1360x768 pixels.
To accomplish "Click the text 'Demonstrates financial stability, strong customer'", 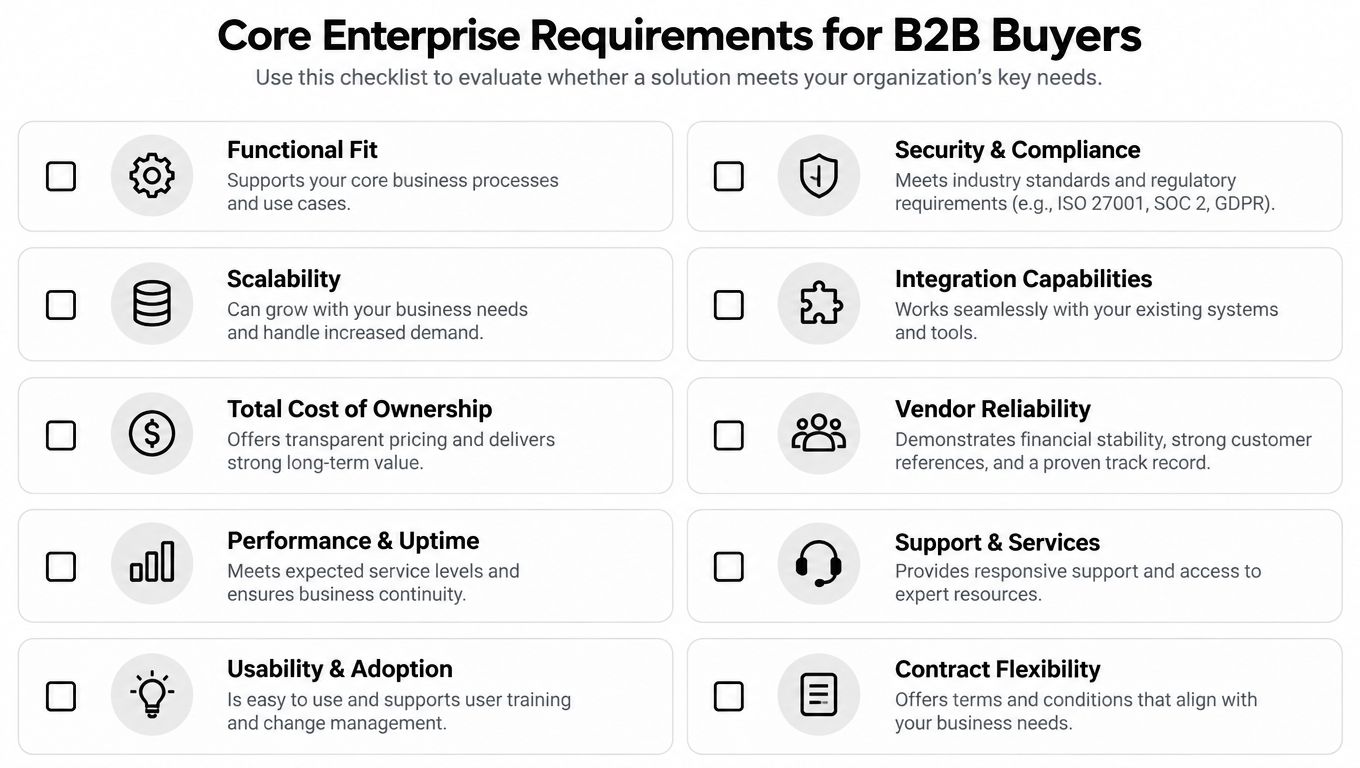I will tap(1103, 440).
